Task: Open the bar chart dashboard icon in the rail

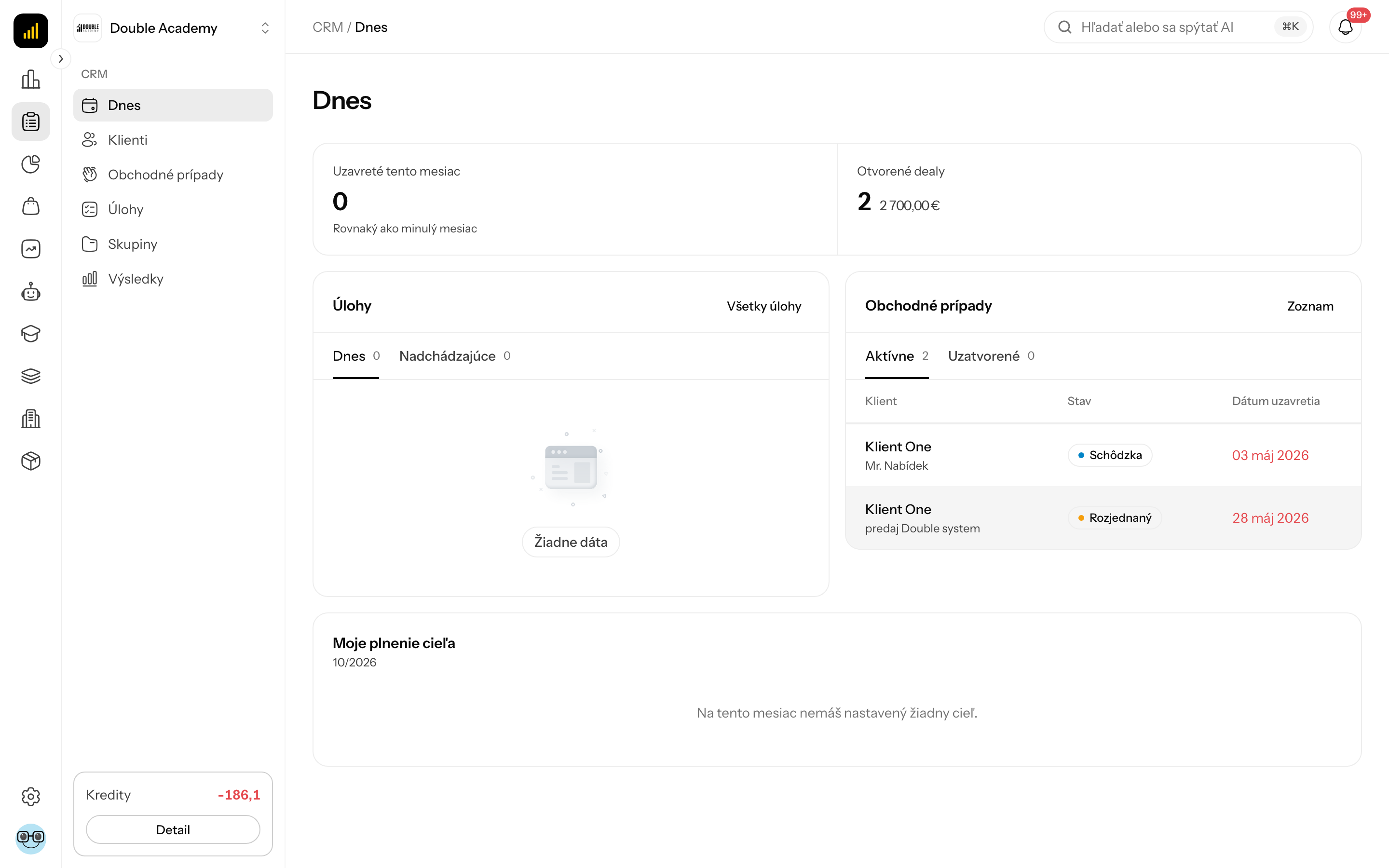Action: [x=30, y=79]
